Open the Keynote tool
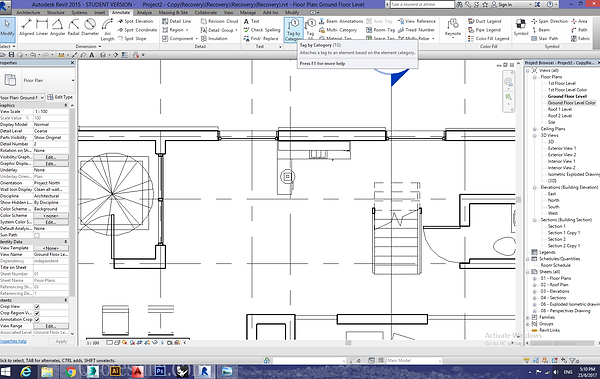Viewport: 600px width, 379px height. coord(453,28)
